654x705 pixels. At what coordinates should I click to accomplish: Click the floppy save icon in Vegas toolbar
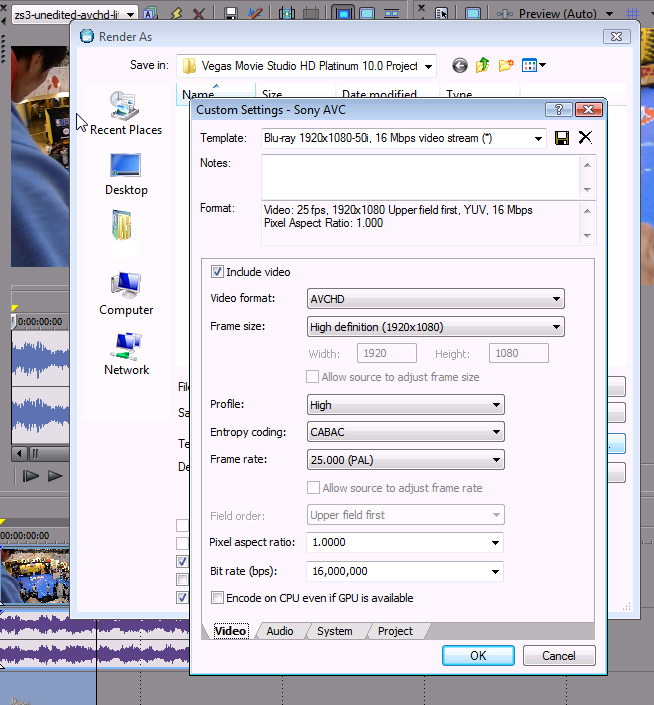[231, 13]
